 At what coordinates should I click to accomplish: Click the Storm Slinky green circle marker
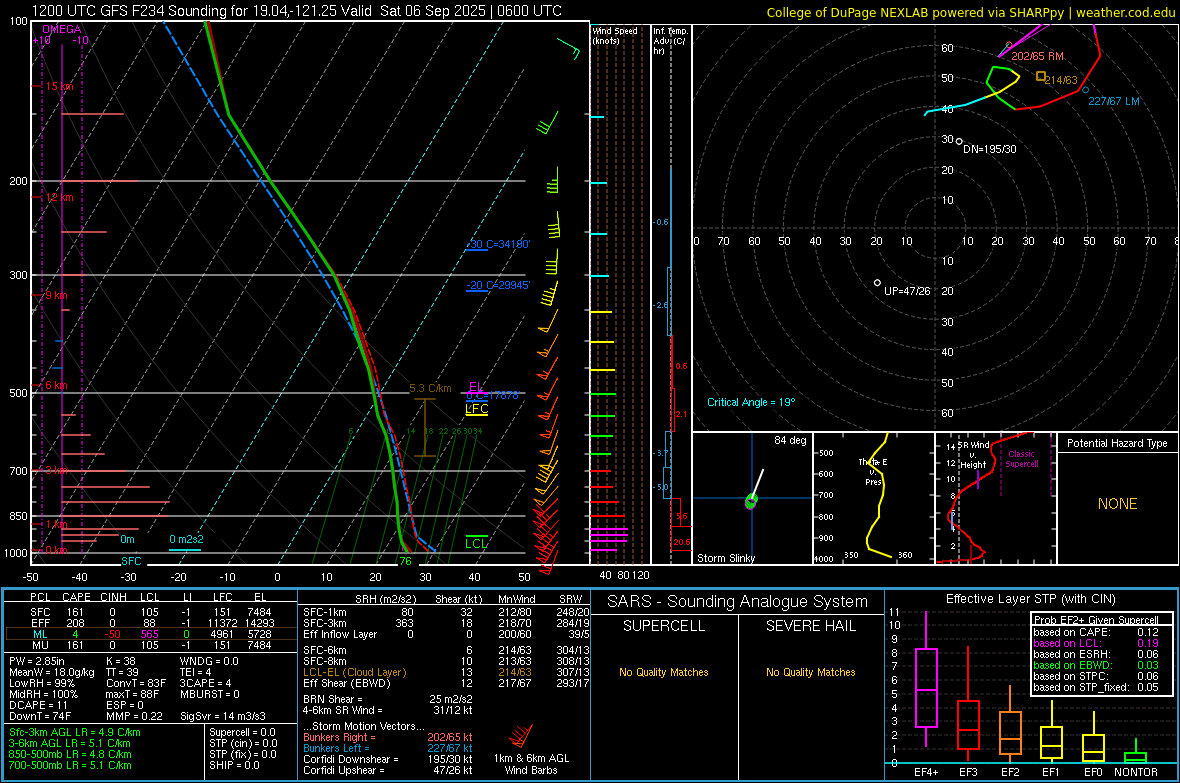click(x=751, y=501)
